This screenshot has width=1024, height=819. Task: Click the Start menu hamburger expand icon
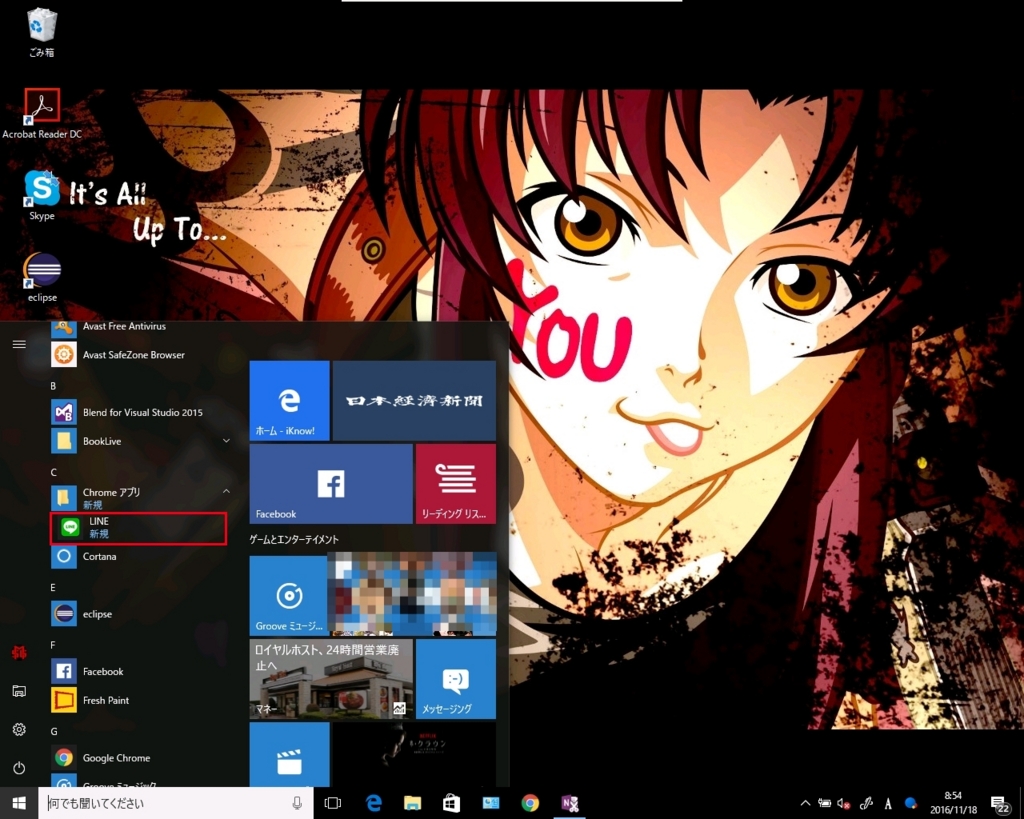tap(19, 344)
